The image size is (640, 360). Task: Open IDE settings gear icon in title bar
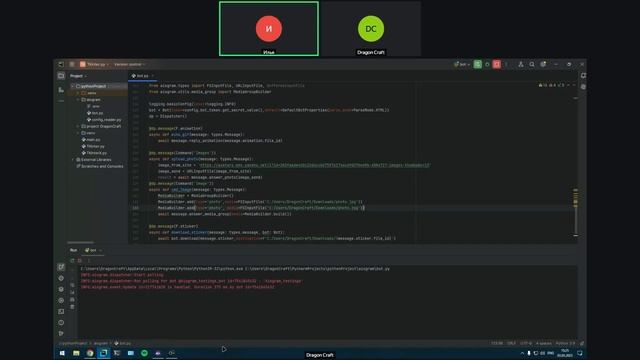pyautogui.click(x=543, y=64)
